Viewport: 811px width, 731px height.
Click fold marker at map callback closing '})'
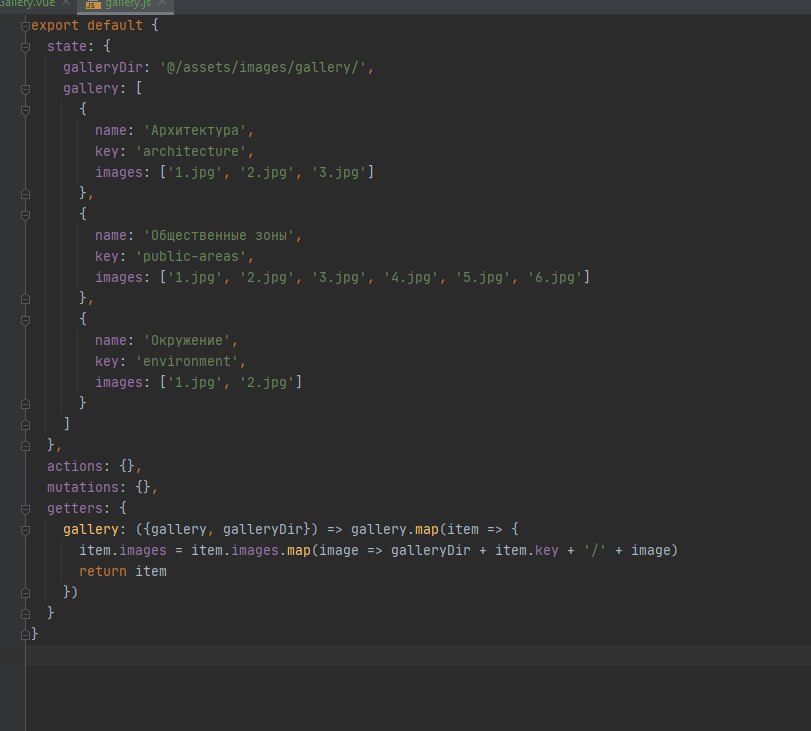(25, 593)
